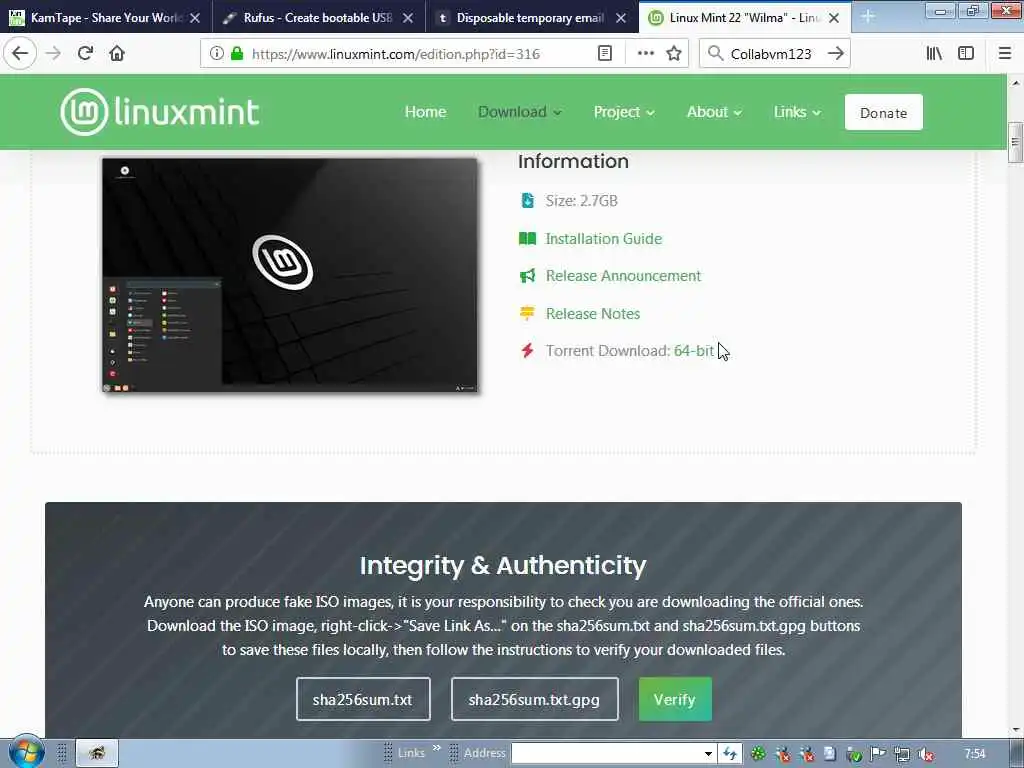Open the page actions three-dot menu
1024x768 pixels.
coord(645,54)
